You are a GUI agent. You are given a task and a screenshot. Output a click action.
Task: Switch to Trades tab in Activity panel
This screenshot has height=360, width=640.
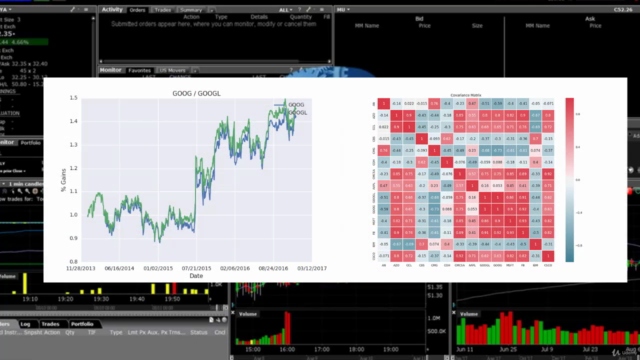point(162,10)
